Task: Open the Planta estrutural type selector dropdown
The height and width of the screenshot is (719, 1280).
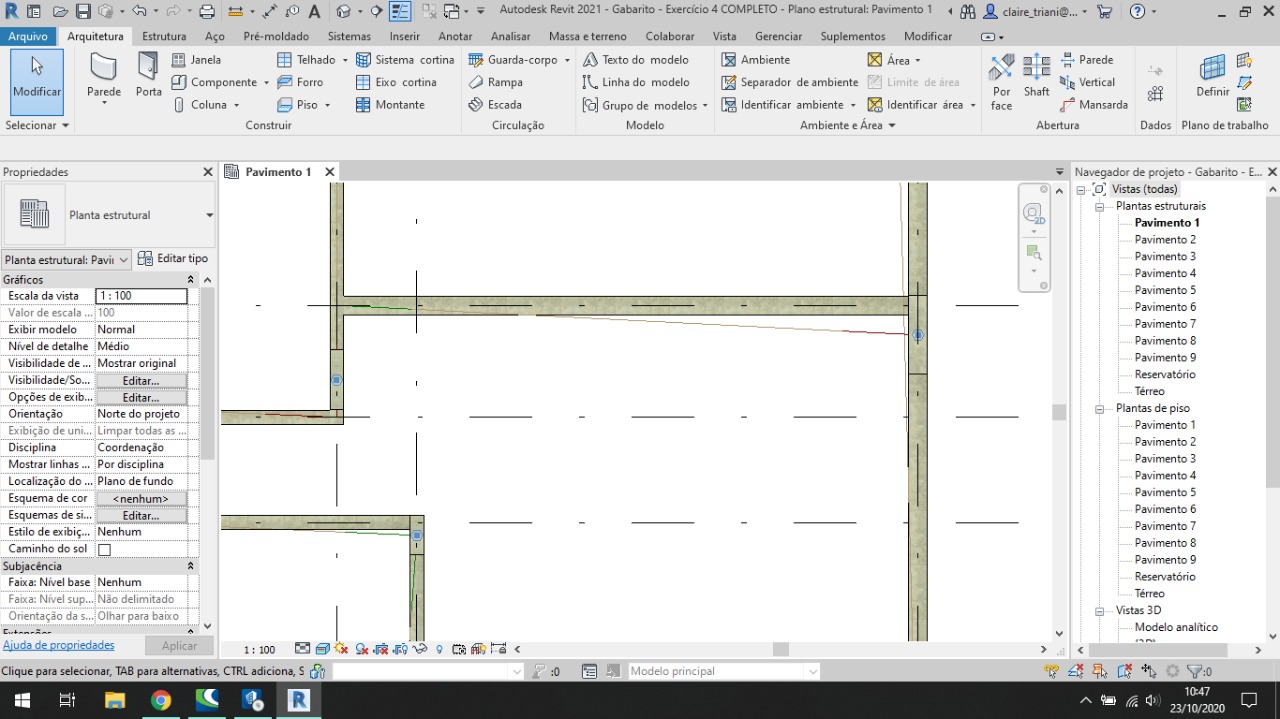Action: click(209, 215)
